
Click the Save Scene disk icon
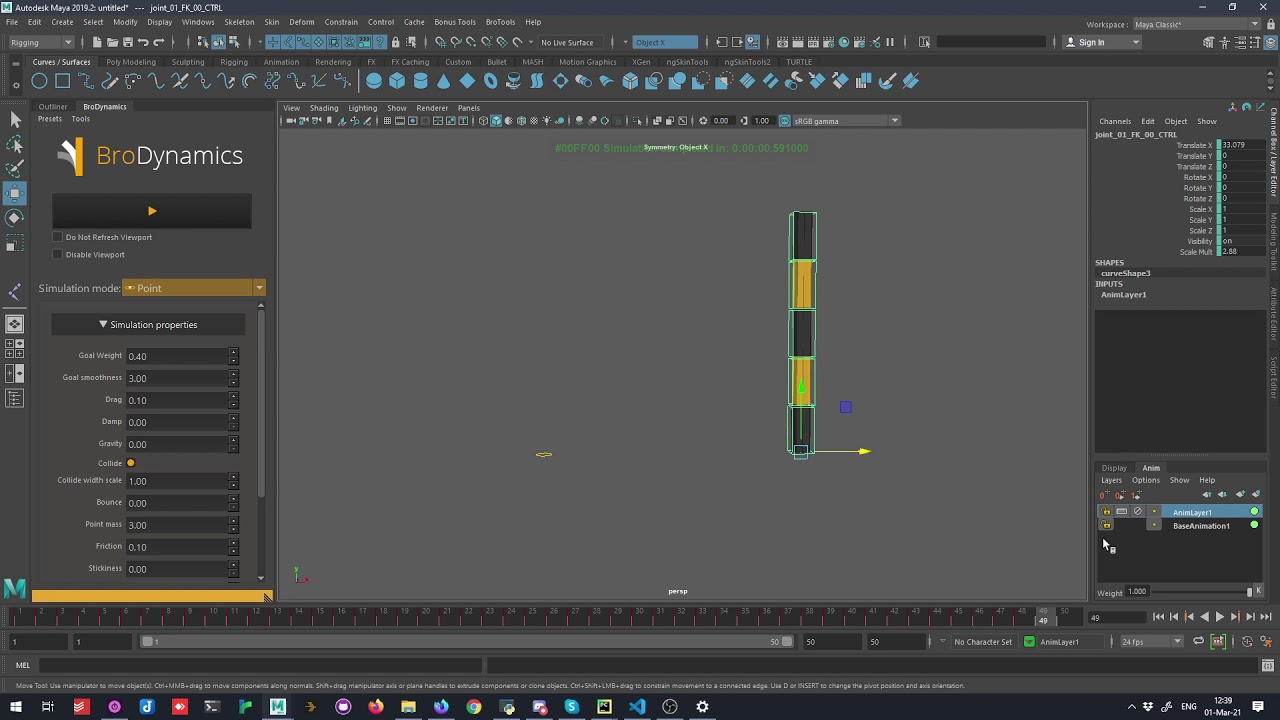[x=128, y=42]
